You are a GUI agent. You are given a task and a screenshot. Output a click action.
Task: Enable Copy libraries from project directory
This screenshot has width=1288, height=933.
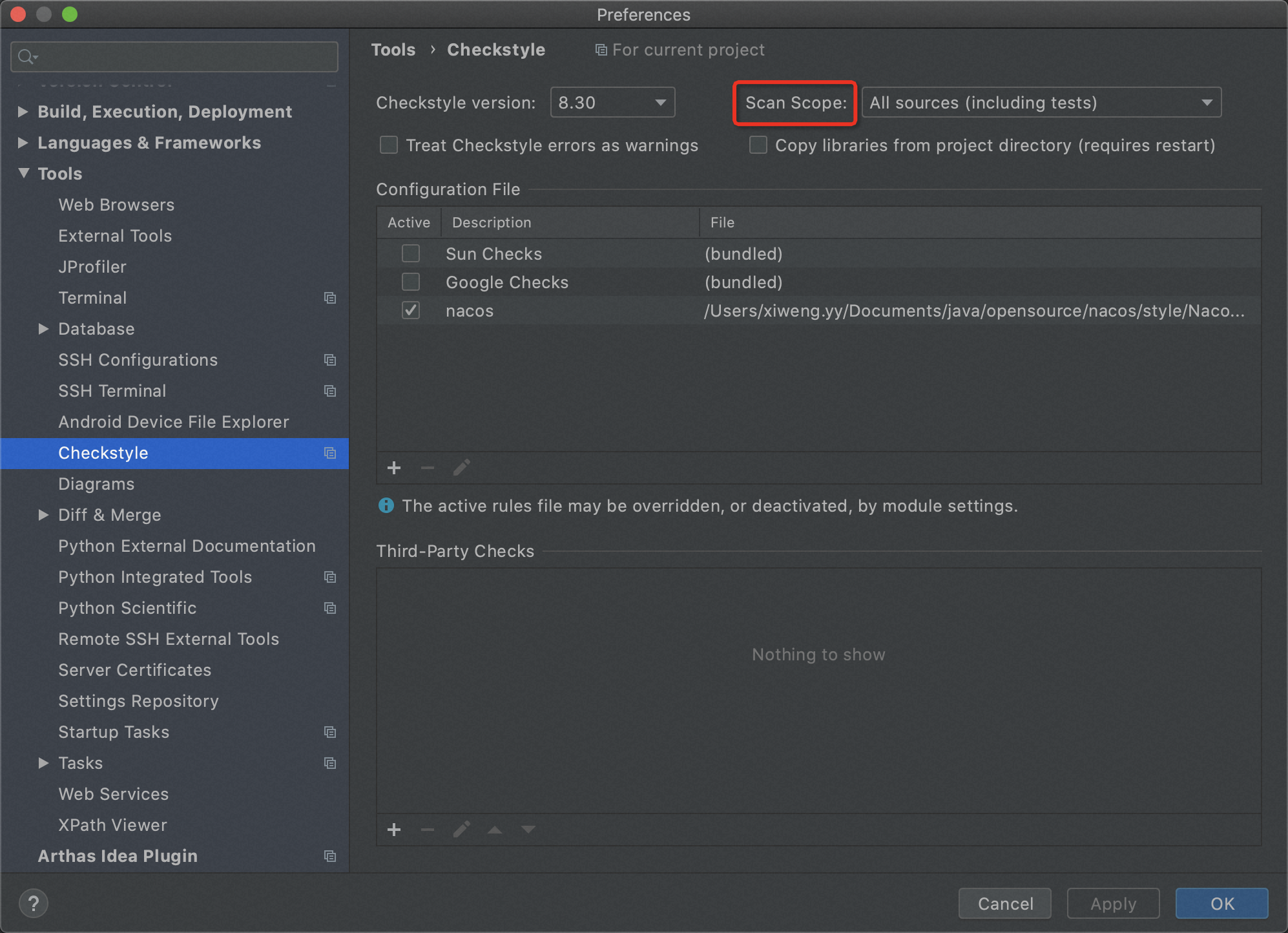point(758,145)
